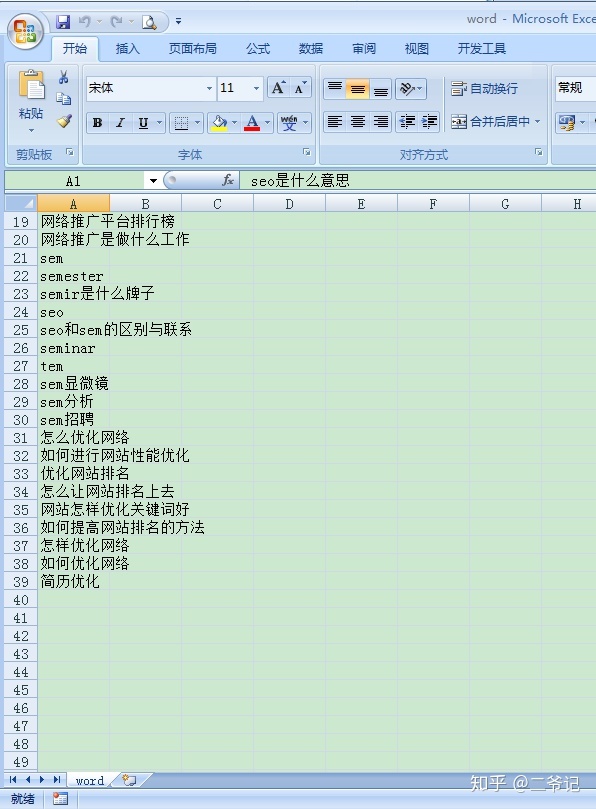The height and width of the screenshot is (809, 596).
Task: Open print preview from quick access toolbar
Action: (x=149, y=22)
